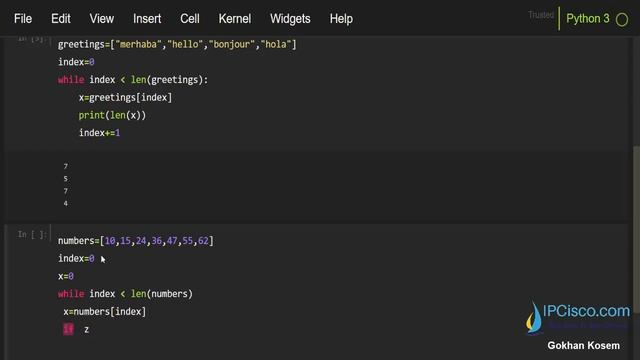Screen dimensions: 640x360
Task: Click the notebook vertical scrollbar
Action: 636,229
